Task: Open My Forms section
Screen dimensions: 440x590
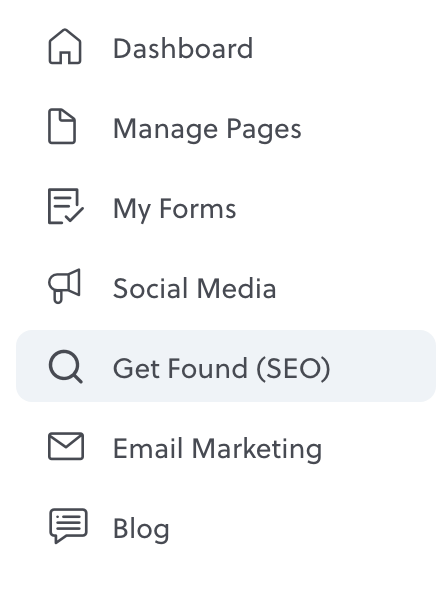Action: [175, 209]
